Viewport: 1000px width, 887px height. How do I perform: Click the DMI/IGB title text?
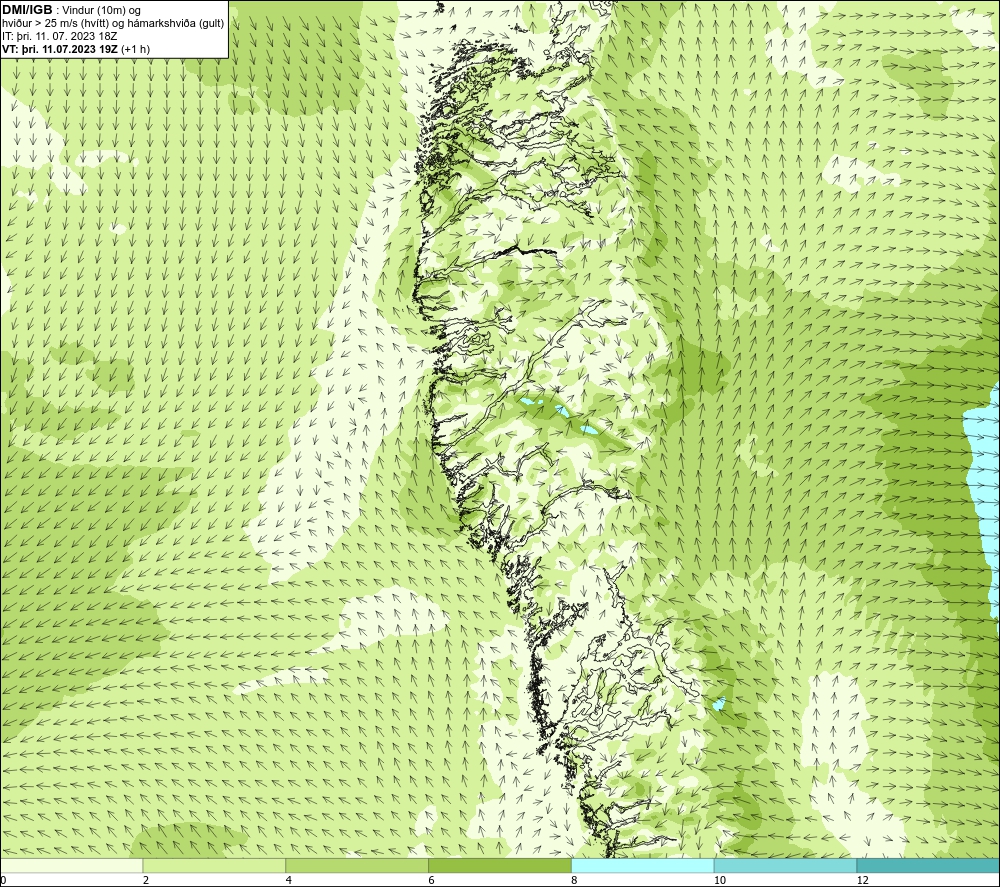[x=27, y=10]
